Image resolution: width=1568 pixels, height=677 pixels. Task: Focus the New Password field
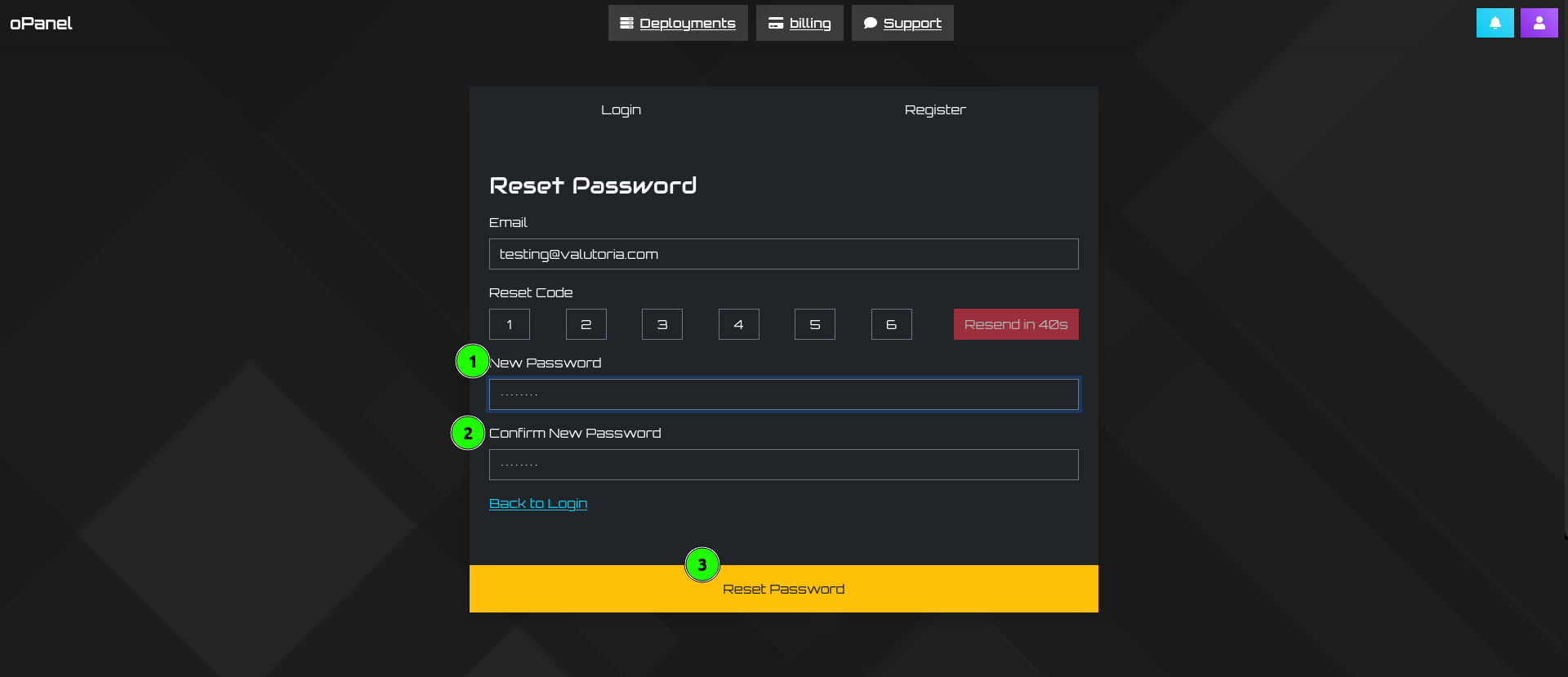tap(783, 394)
